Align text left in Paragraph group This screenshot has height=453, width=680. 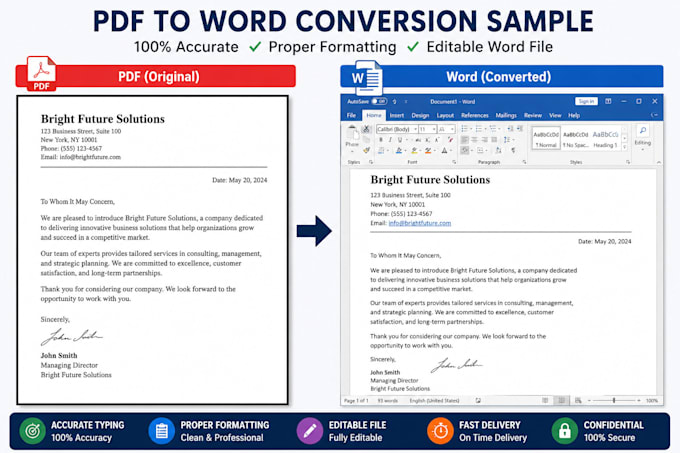464,140
